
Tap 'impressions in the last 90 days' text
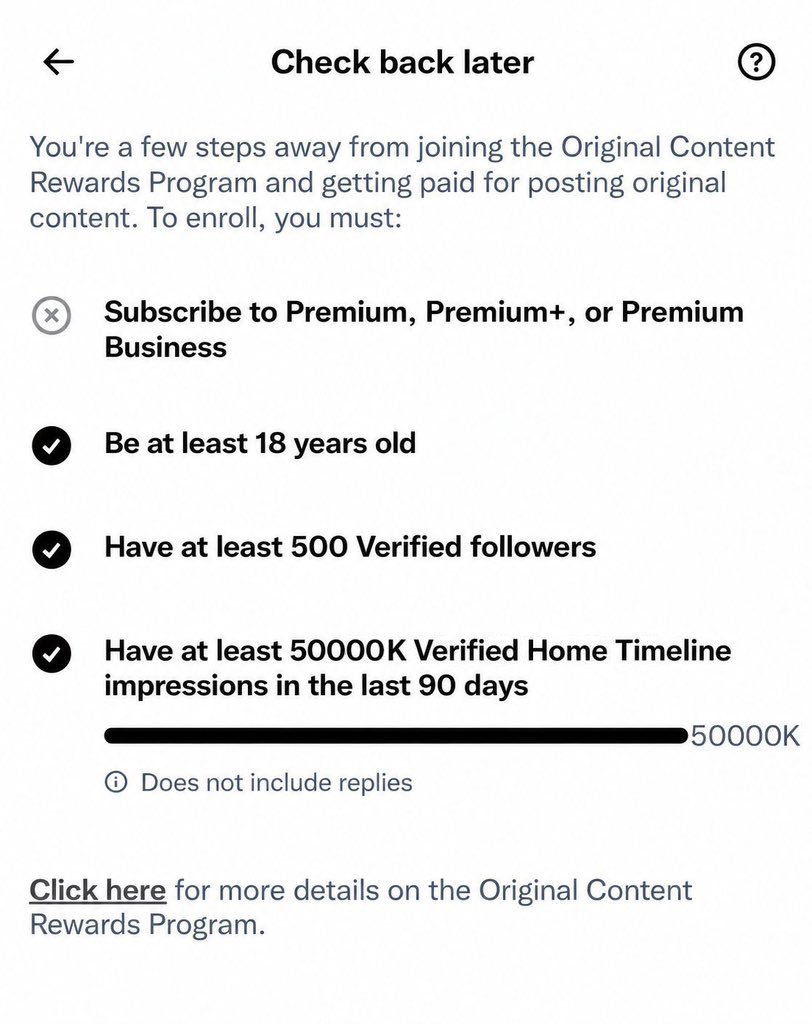[x=316, y=686]
